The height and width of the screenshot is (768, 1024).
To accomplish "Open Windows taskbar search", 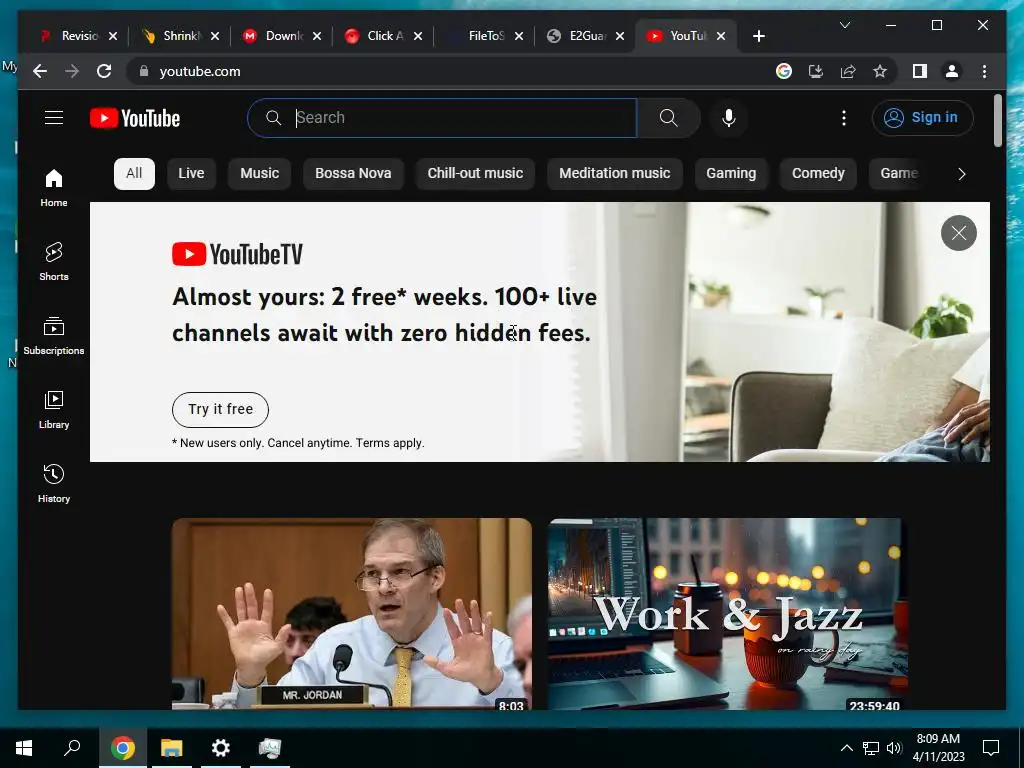I will (x=72, y=748).
